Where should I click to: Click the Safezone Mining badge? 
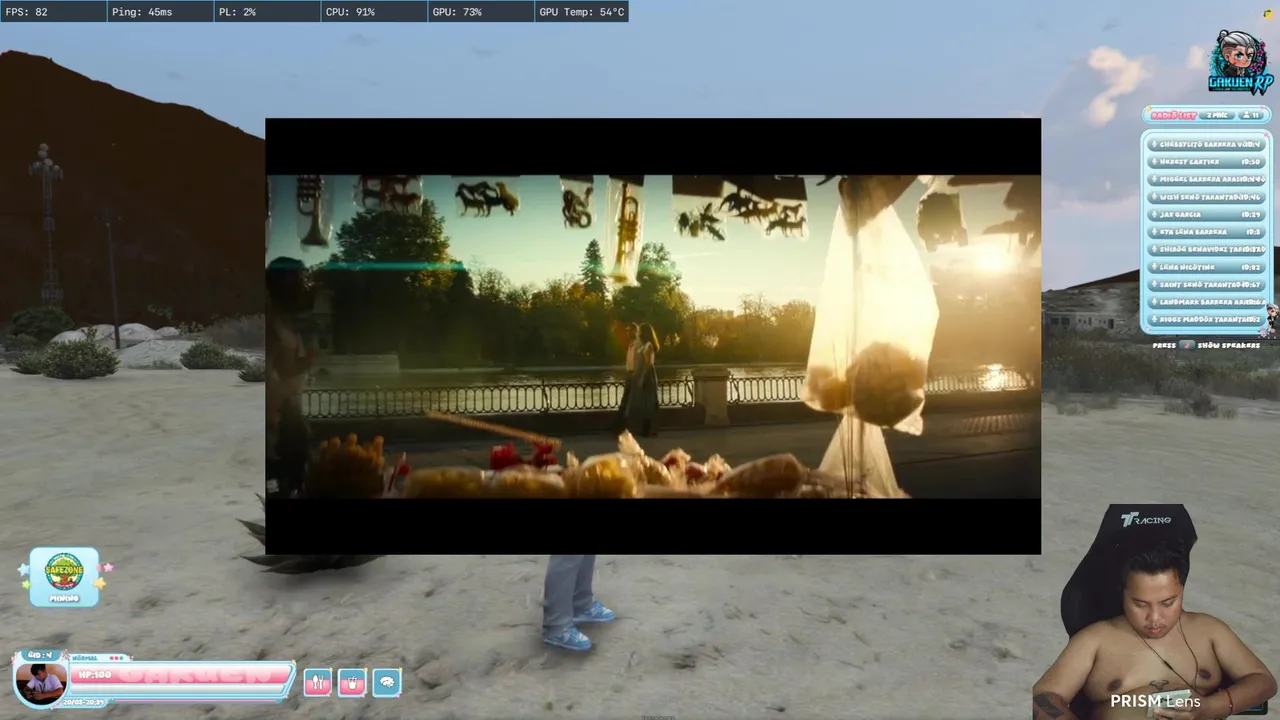[64, 576]
